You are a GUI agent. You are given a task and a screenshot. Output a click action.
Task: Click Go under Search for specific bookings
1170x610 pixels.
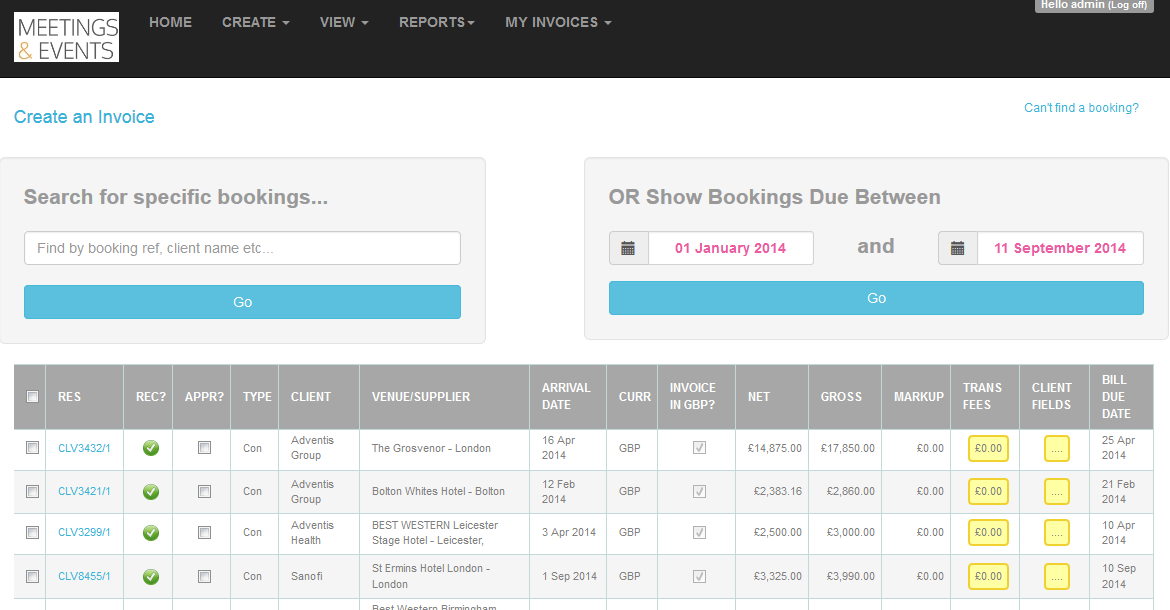click(x=243, y=302)
